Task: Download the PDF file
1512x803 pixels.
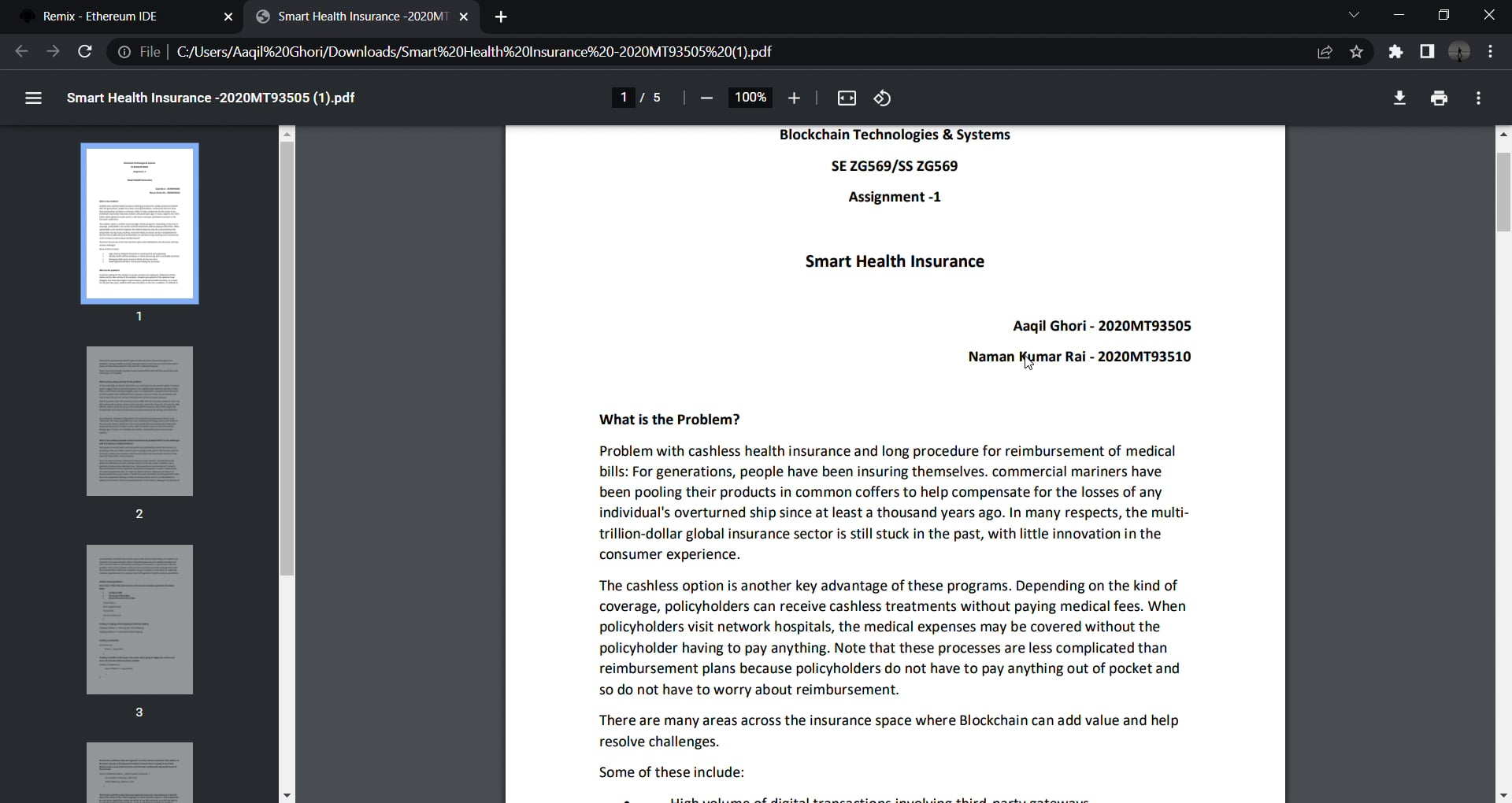Action: pos(1400,98)
